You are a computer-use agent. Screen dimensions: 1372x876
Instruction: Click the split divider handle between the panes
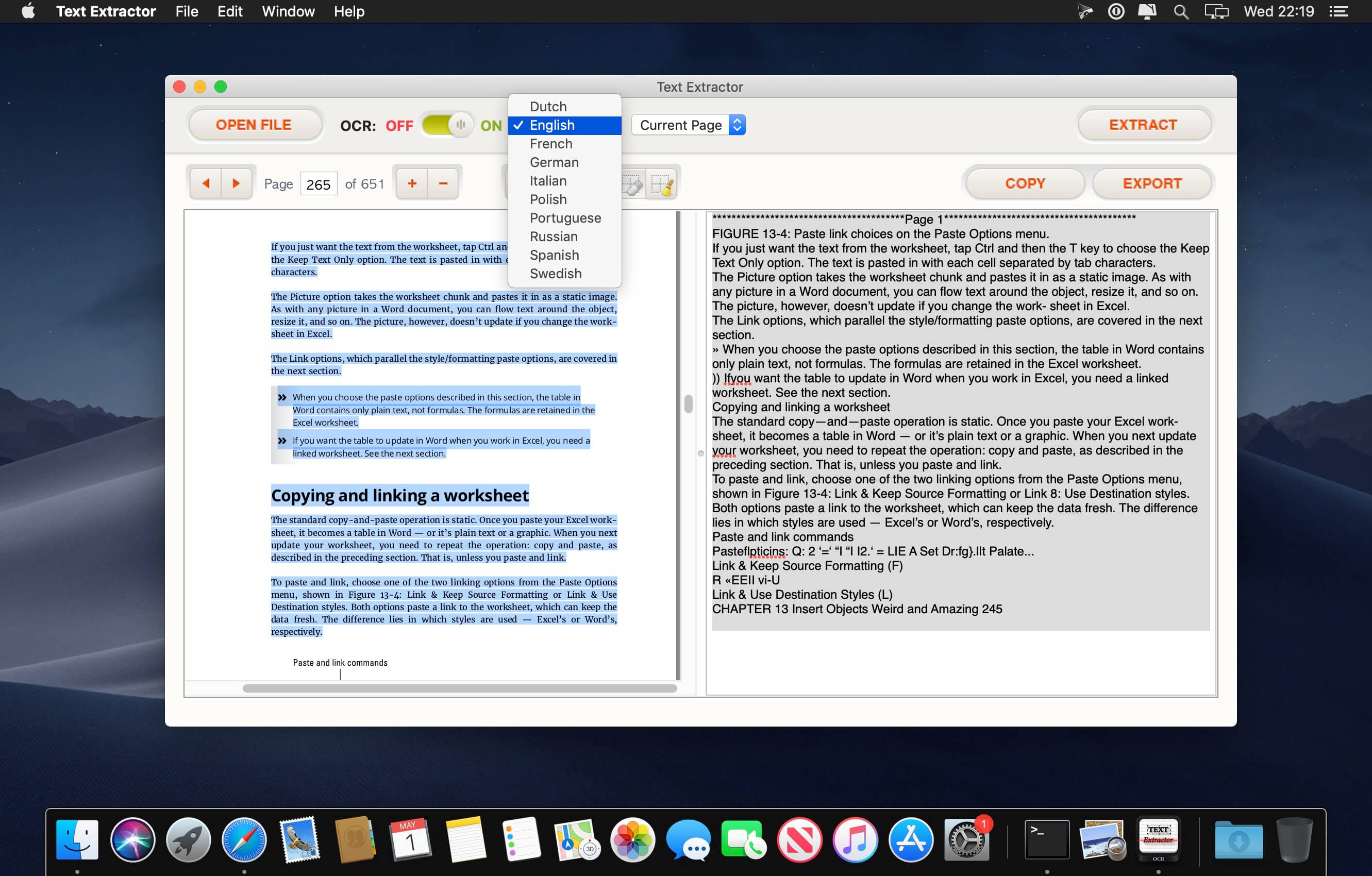pos(701,453)
